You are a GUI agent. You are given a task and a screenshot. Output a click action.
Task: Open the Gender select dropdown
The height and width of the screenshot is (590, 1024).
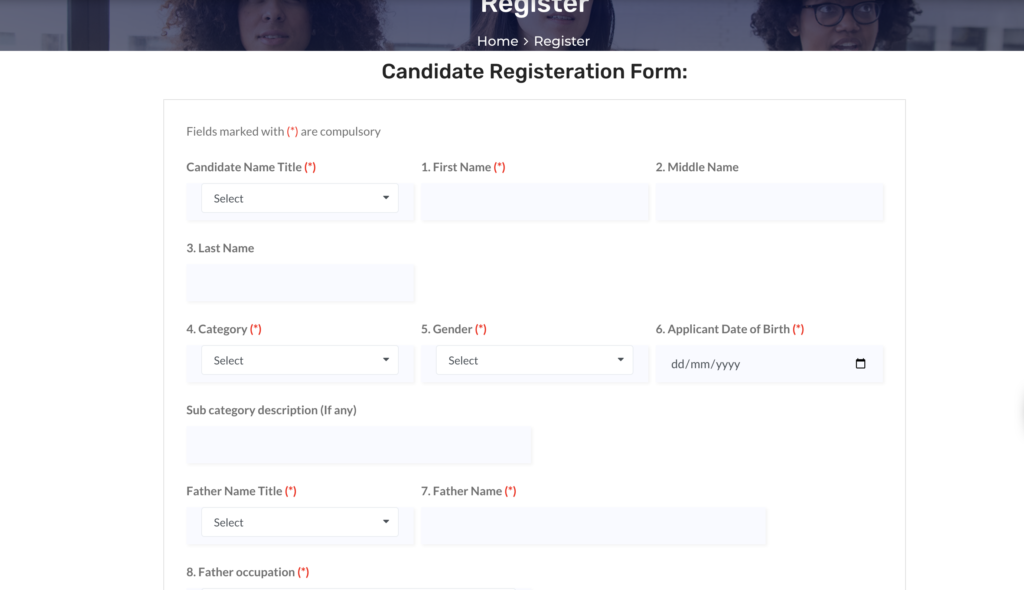(534, 360)
